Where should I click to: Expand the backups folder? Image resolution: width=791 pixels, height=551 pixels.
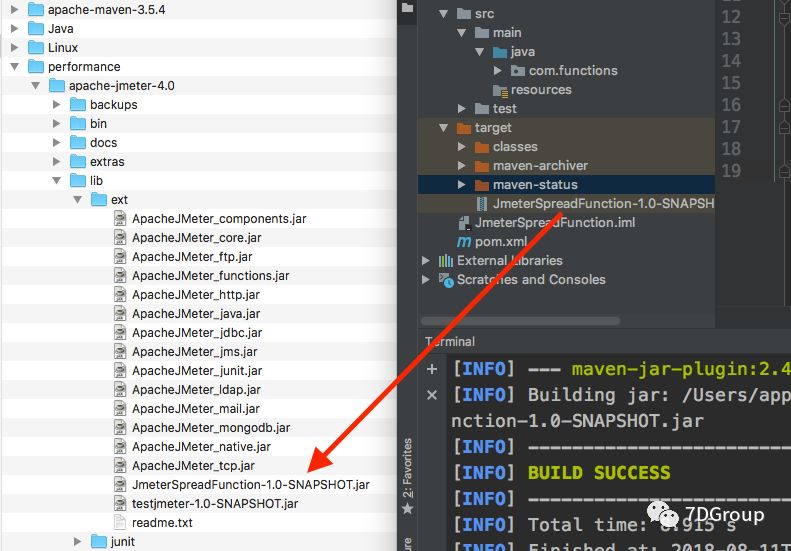(x=56, y=104)
